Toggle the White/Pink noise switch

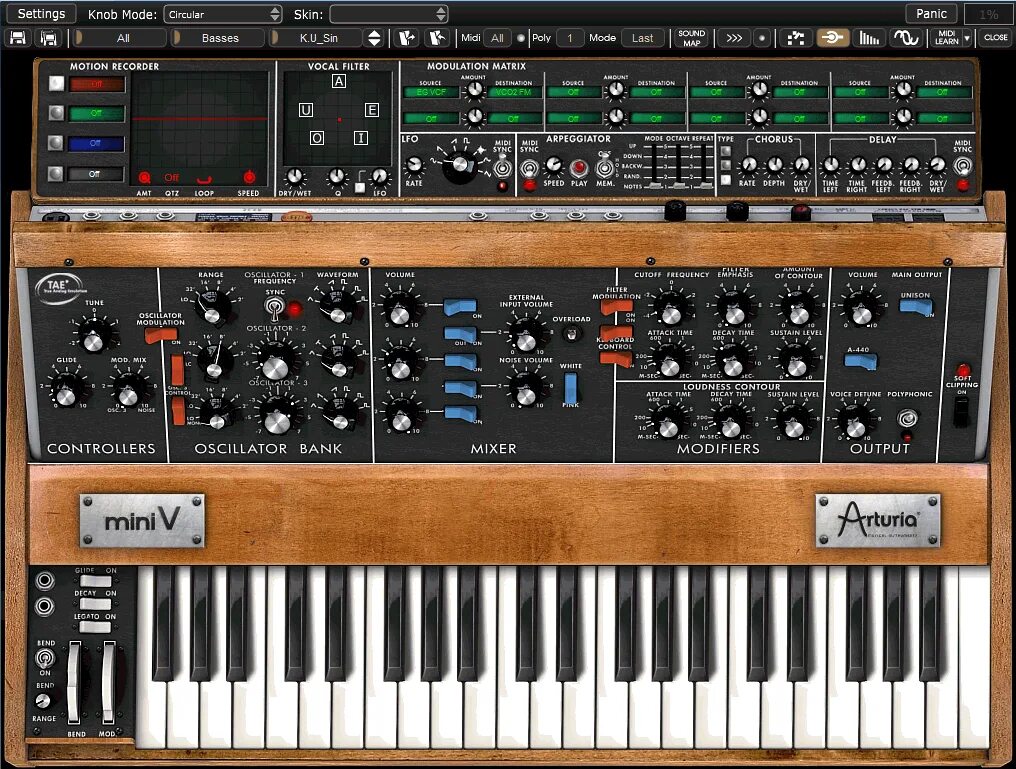(570, 387)
